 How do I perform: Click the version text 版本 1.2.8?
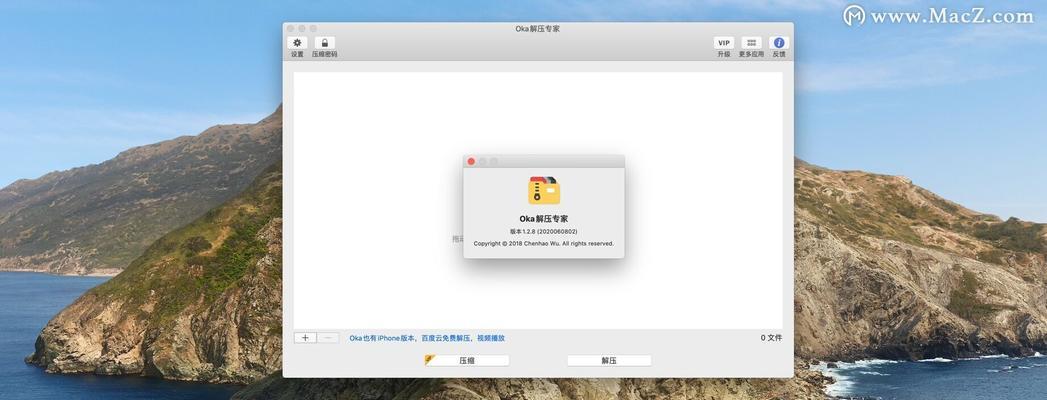pyautogui.click(x=544, y=231)
